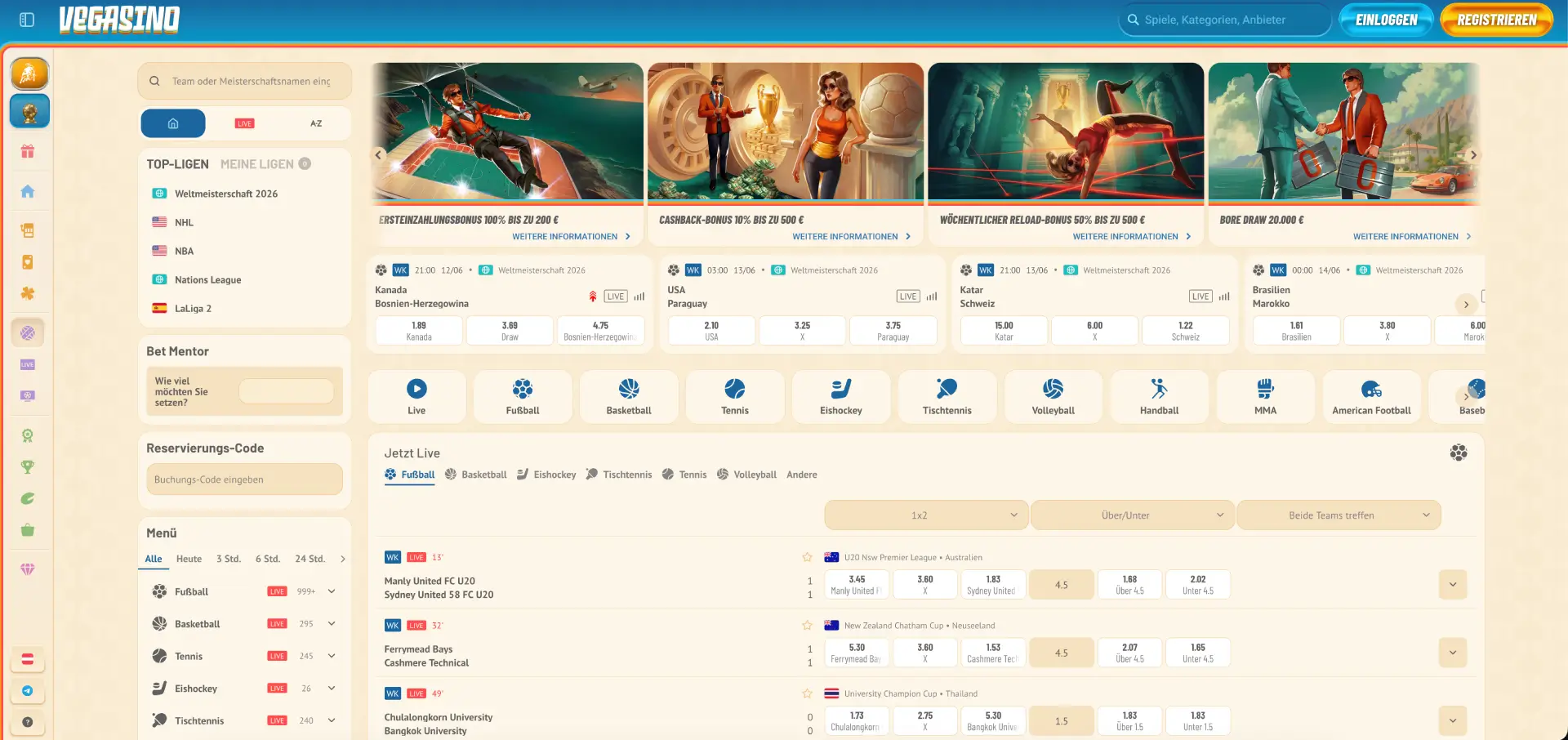
Task: Open Weitere Informationen for Bore Draw 20.000 €
Action: pyautogui.click(x=1412, y=237)
